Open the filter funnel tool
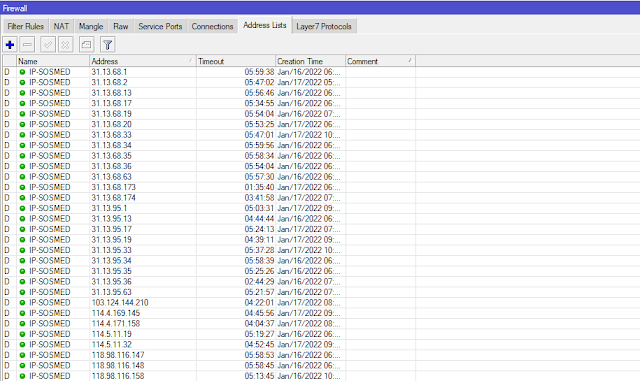 [x=107, y=45]
